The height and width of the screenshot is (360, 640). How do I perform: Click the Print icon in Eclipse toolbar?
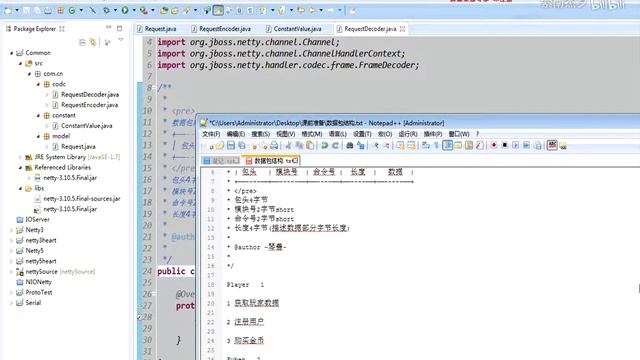point(48,11)
